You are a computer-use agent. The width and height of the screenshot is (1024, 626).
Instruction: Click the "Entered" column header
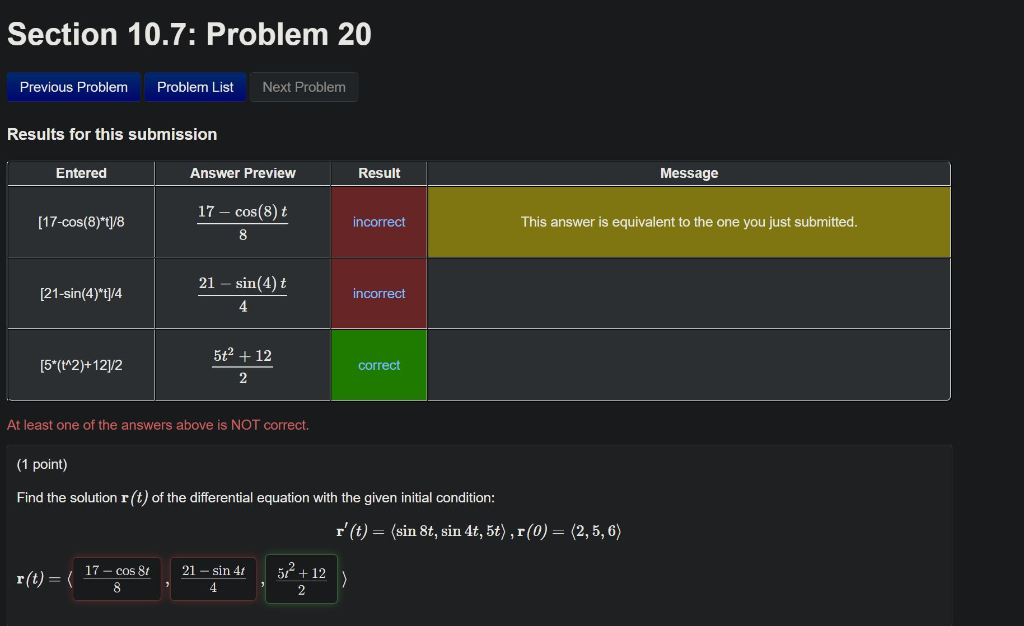pos(80,173)
